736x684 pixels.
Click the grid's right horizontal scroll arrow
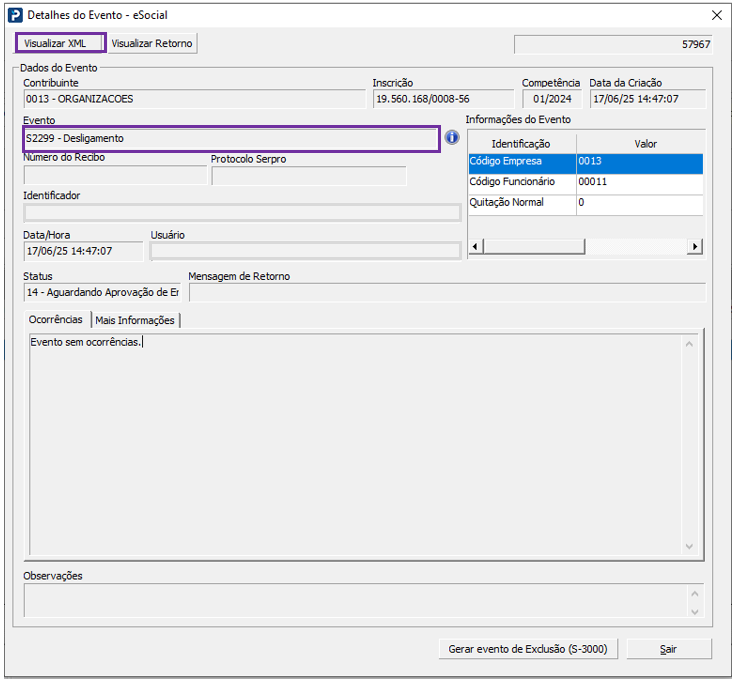pos(695,246)
